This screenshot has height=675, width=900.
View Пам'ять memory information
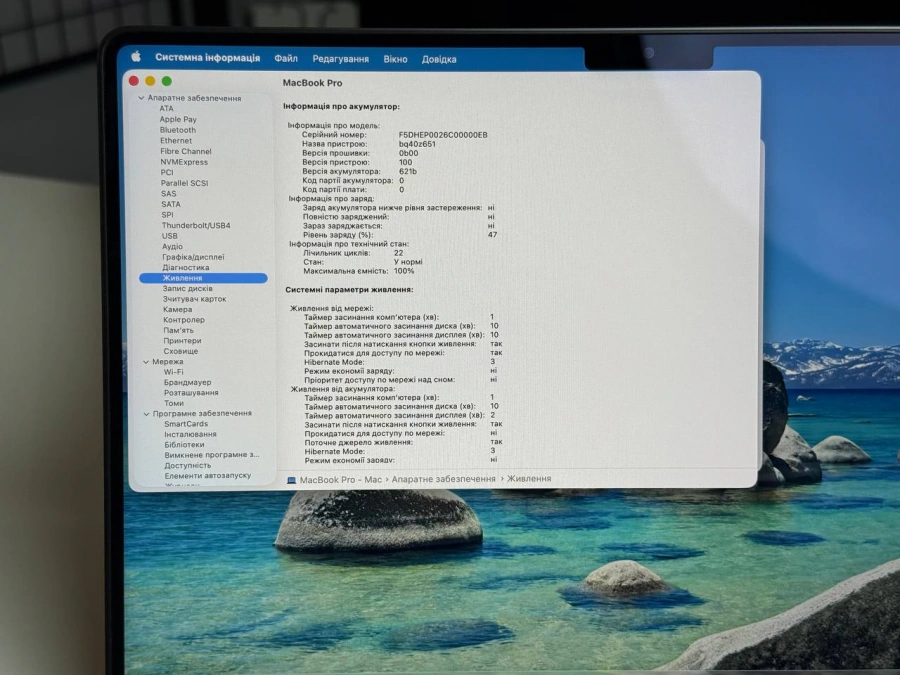pos(176,329)
